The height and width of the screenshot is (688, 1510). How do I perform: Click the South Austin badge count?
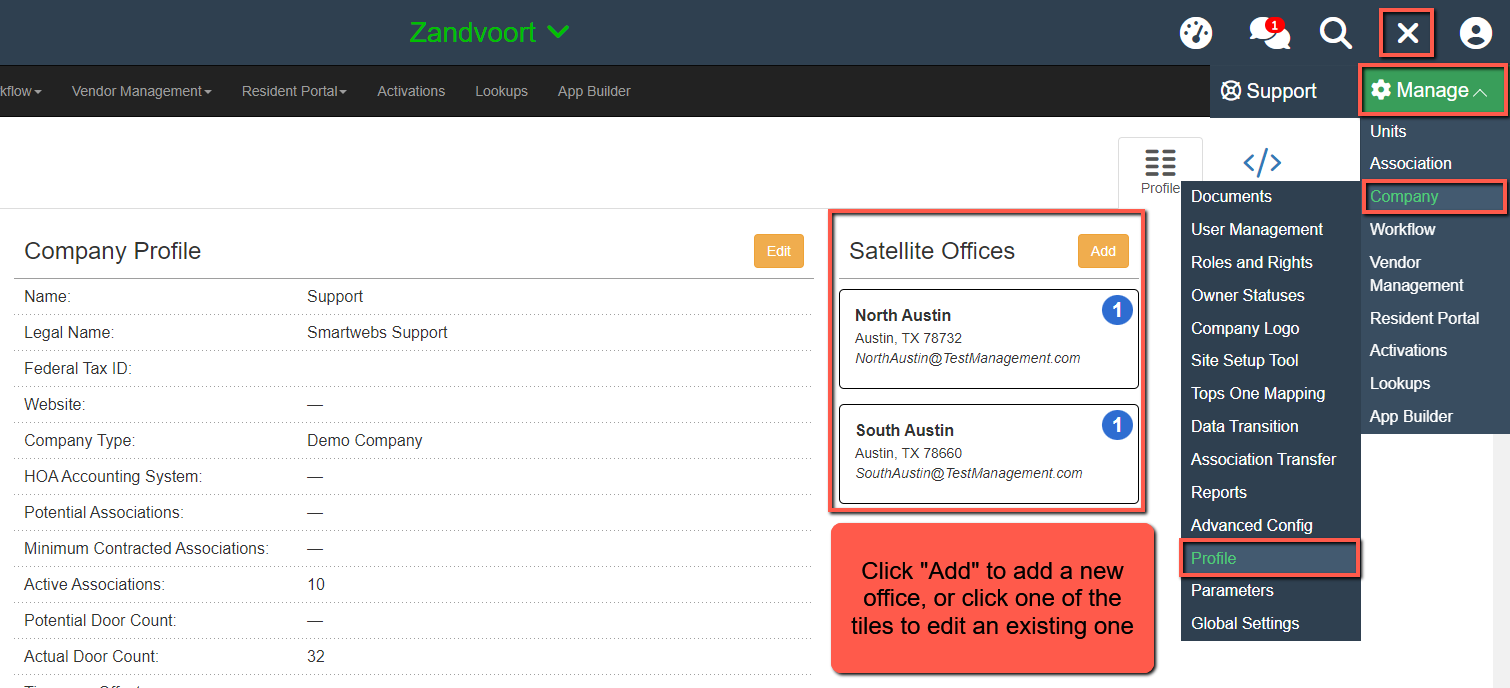(1117, 426)
